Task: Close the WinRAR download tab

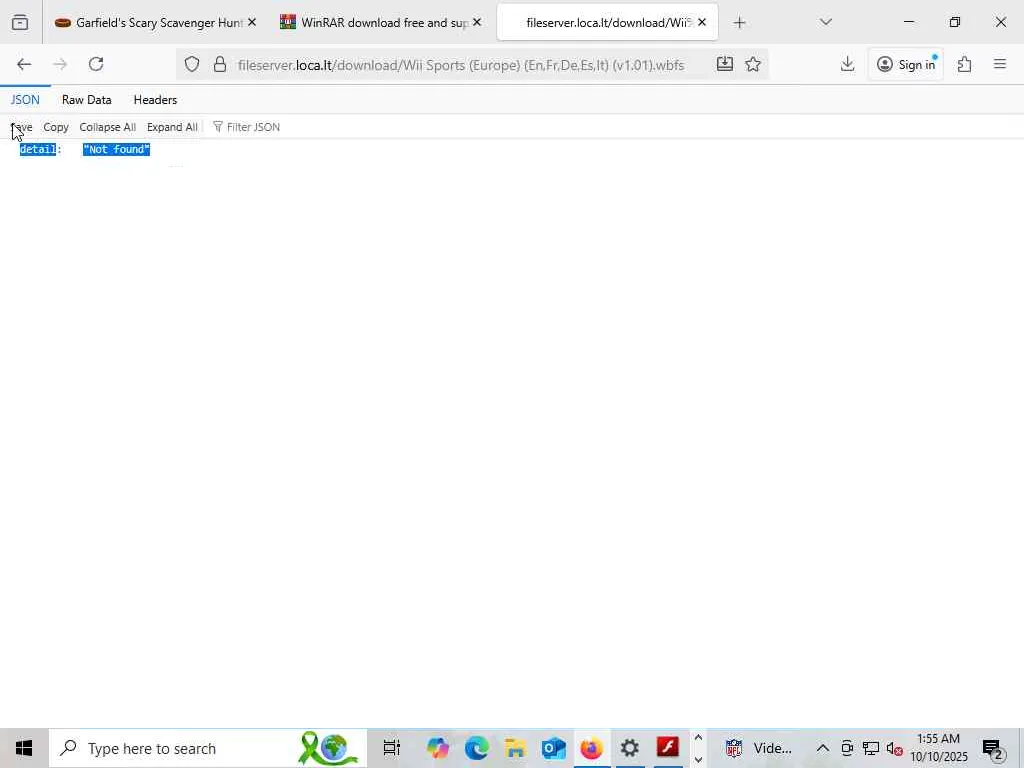Action: coord(477,23)
